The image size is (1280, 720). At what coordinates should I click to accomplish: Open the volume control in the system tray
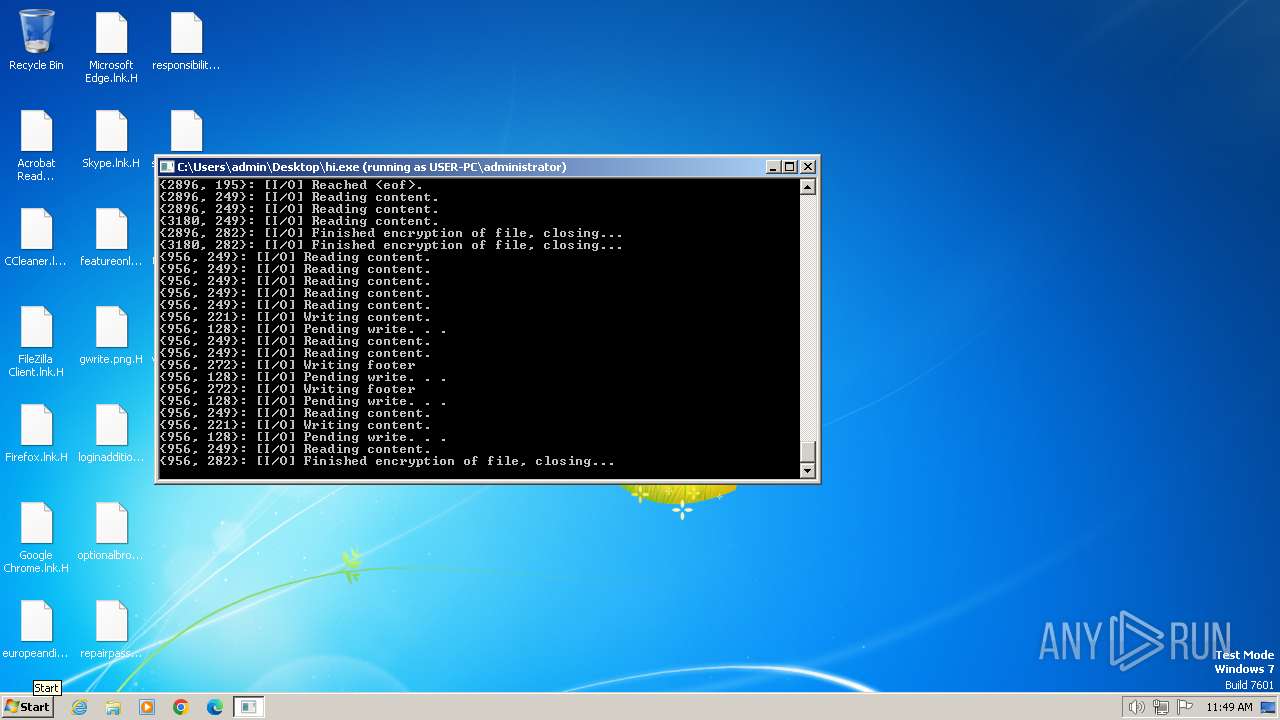click(x=1137, y=707)
